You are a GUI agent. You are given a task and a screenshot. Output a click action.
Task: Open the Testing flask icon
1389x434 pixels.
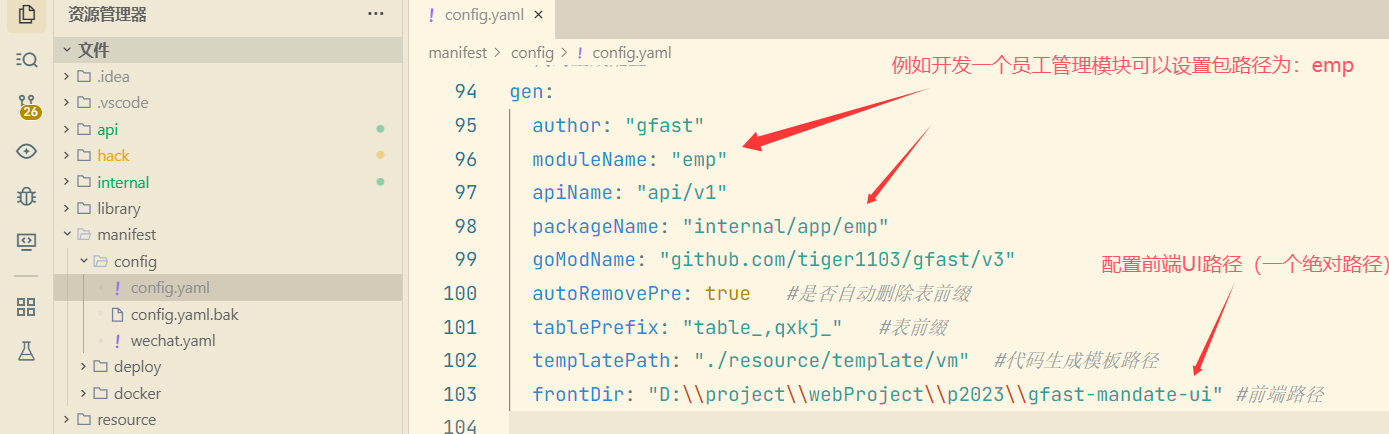click(27, 351)
